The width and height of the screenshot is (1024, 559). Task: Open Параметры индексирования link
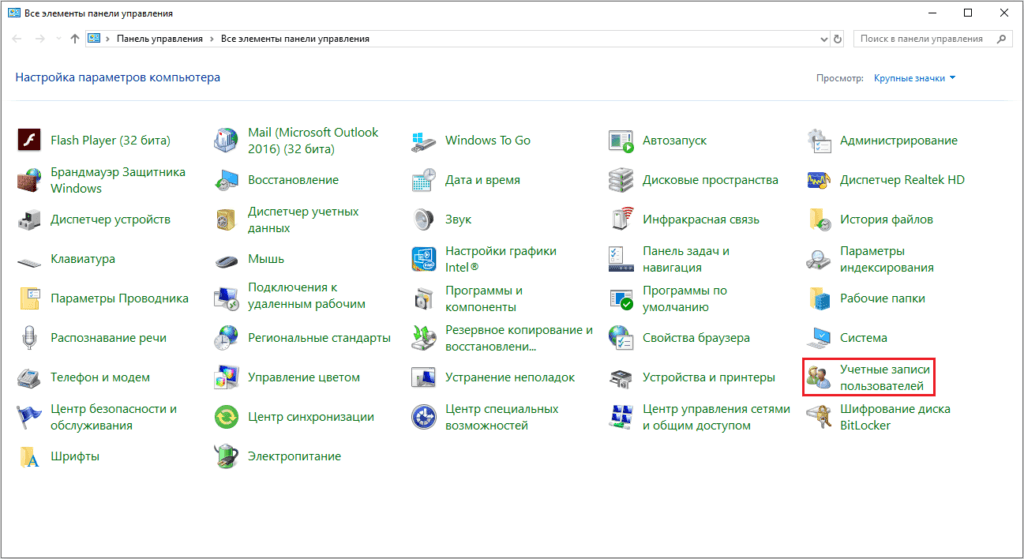point(886,259)
